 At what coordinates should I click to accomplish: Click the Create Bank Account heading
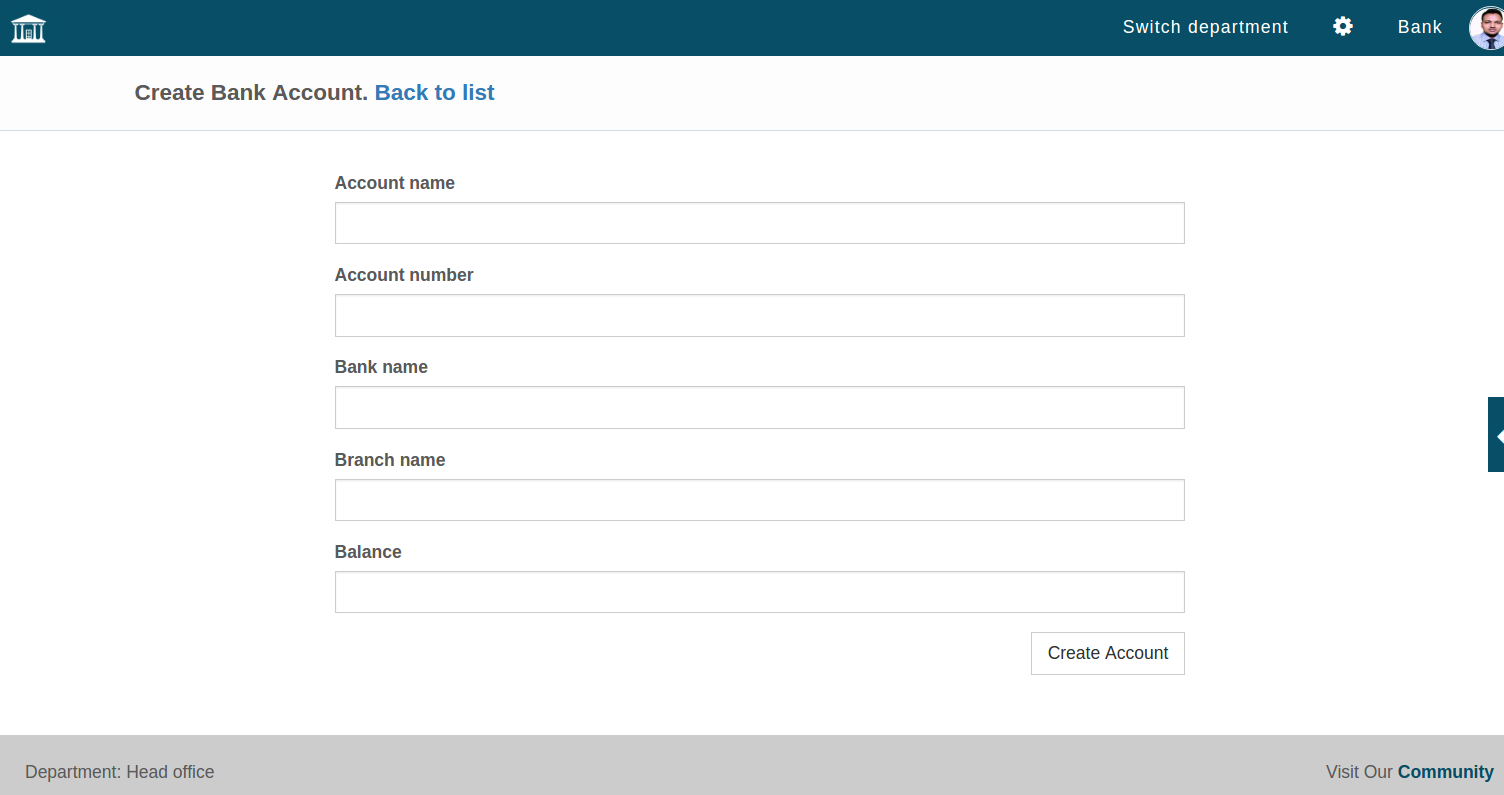click(x=250, y=92)
